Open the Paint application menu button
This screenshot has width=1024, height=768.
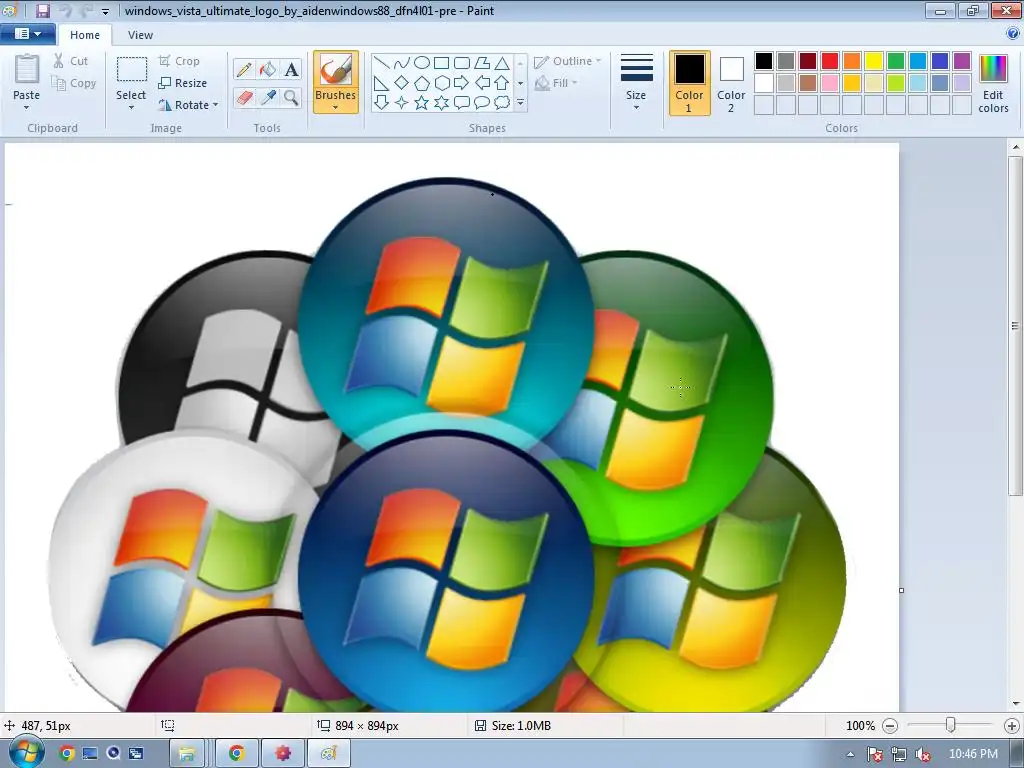point(27,34)
